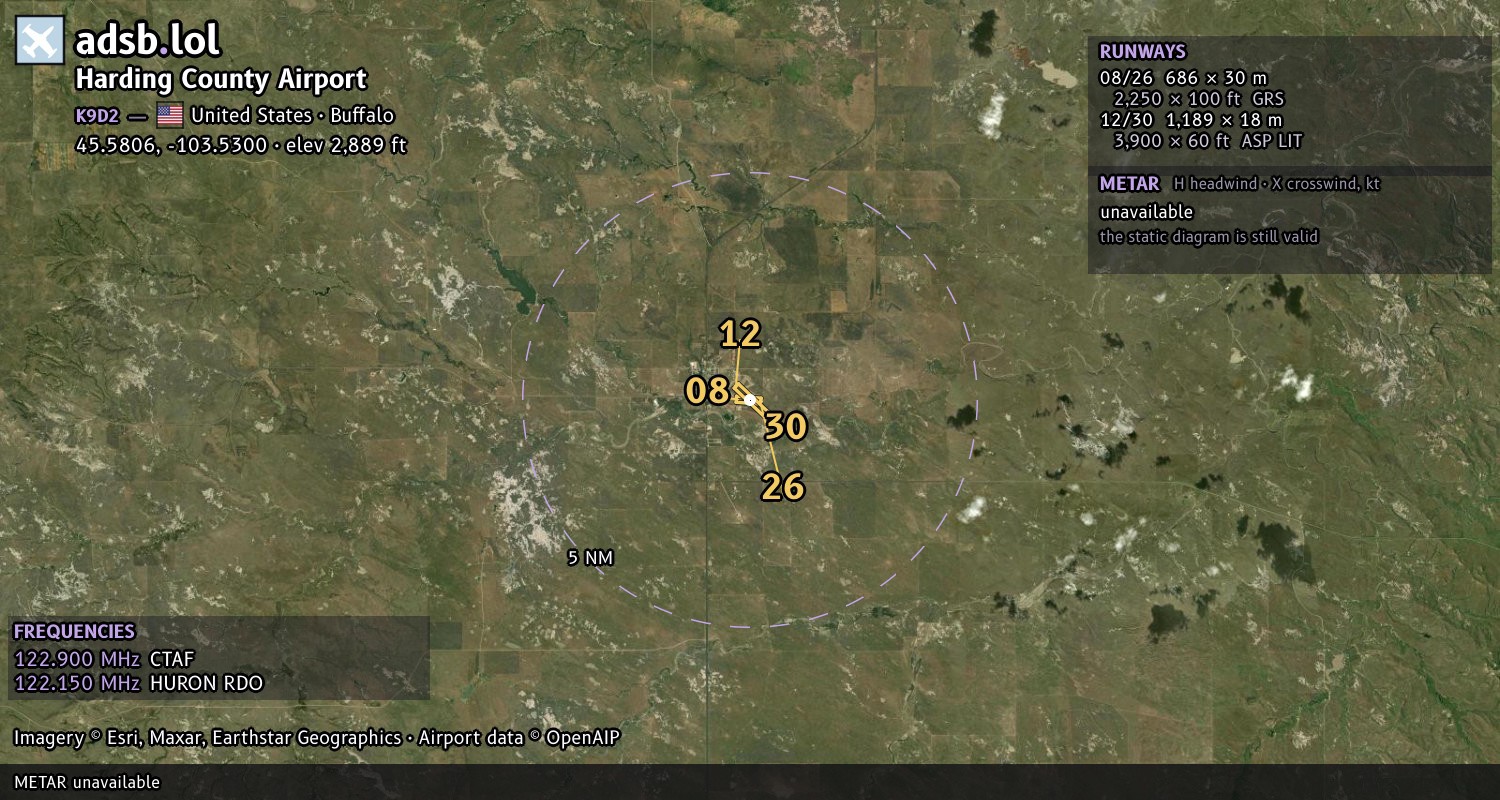Click the runway 12 end label
1500x800 pixels.
[x=740, y=334]
